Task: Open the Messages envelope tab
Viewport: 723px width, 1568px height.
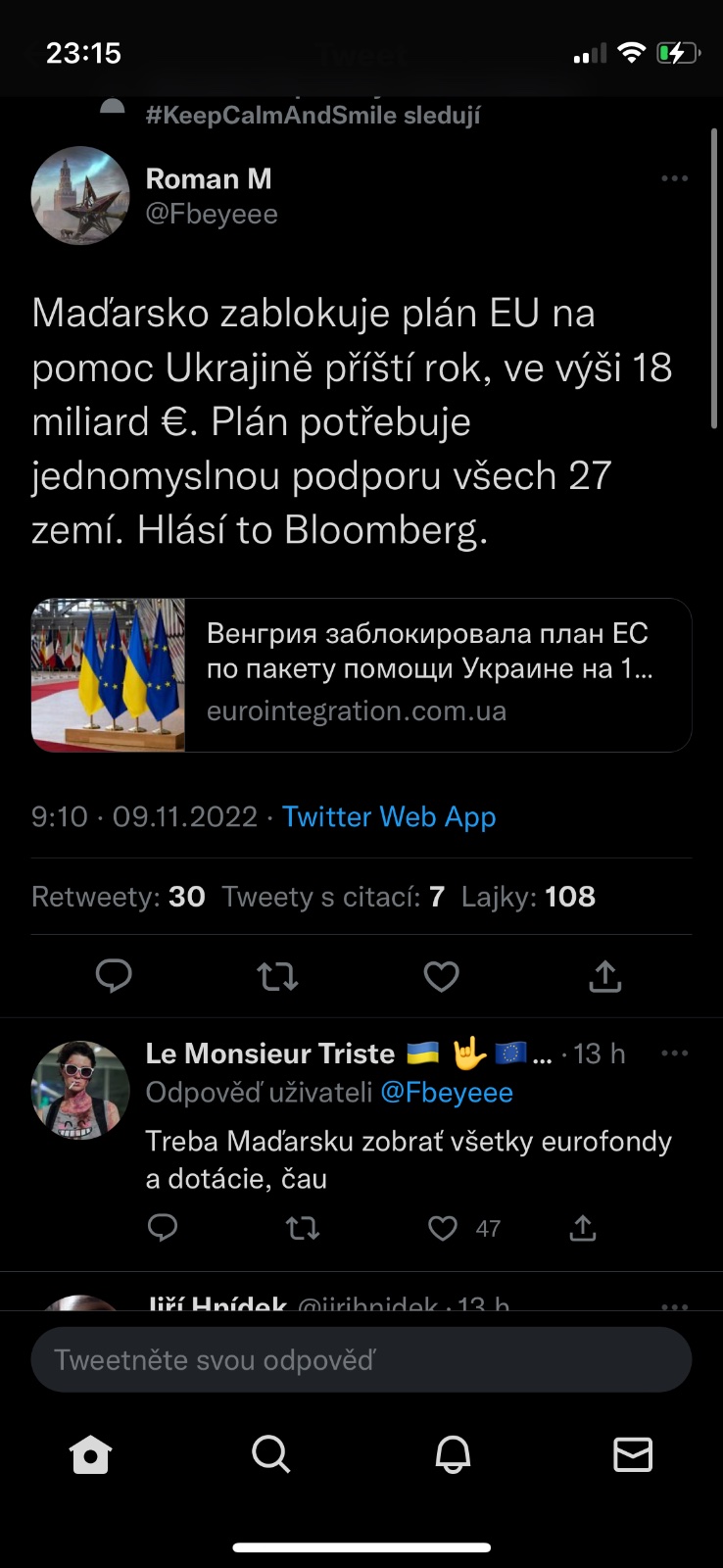Action: (633, 1455)
